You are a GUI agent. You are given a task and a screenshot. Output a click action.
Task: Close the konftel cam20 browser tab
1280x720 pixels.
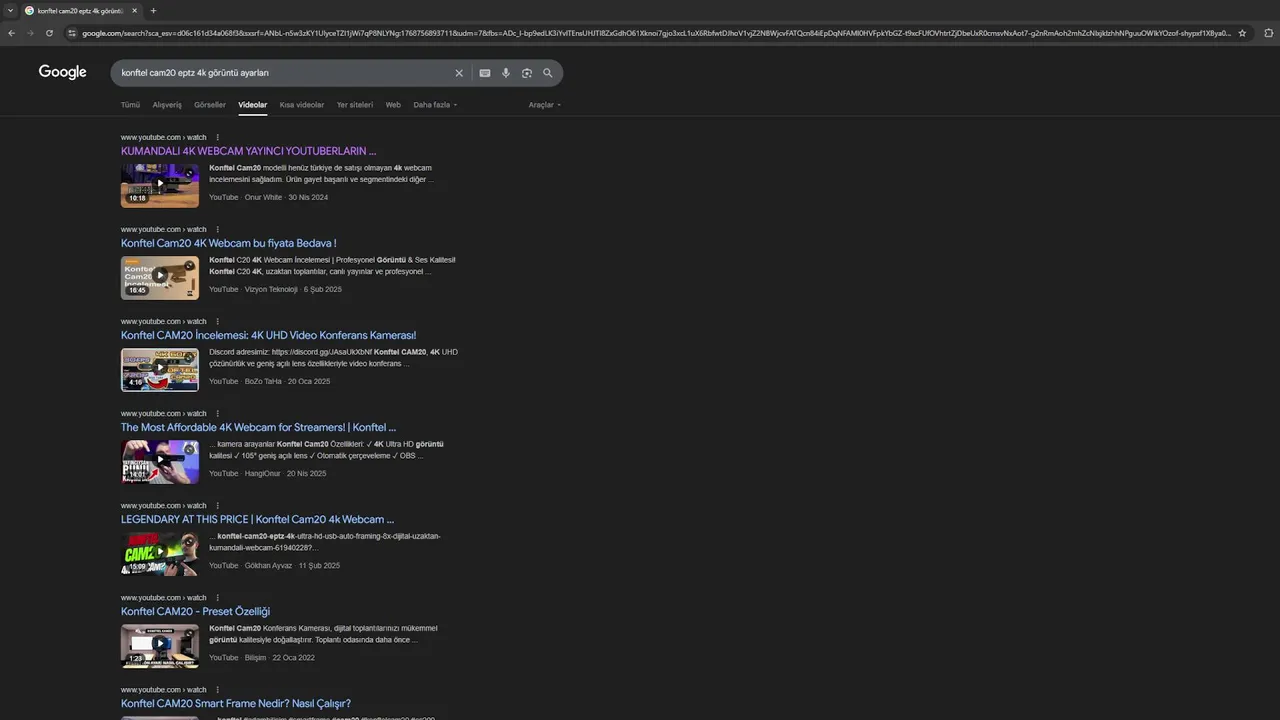[x=135, y=11]
